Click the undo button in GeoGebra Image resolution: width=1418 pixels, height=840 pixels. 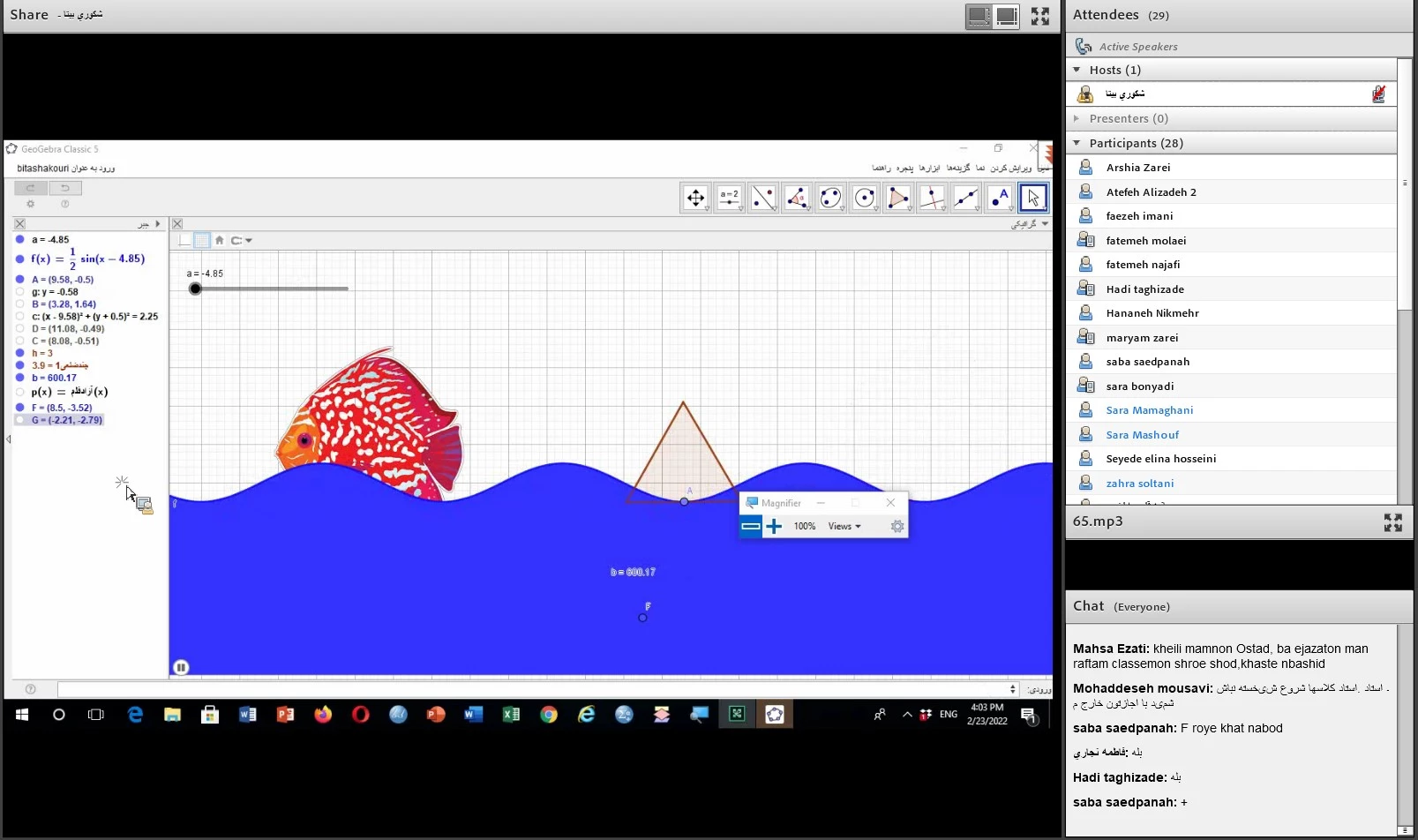[x=64, y=188]
